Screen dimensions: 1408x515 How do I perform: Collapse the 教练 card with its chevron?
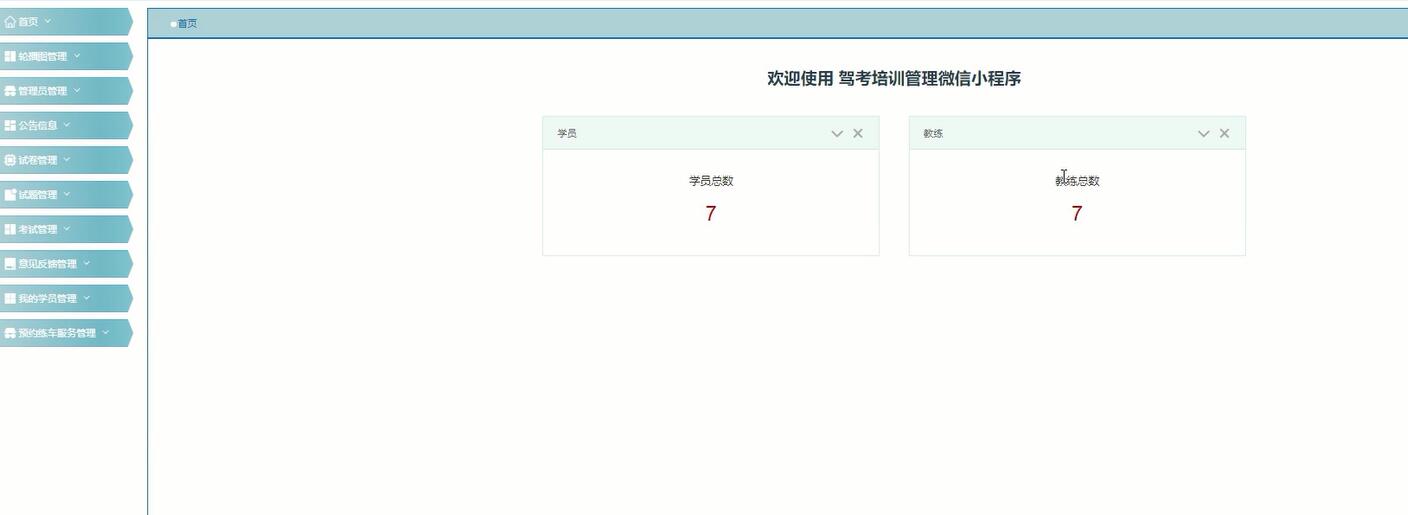1204,133
